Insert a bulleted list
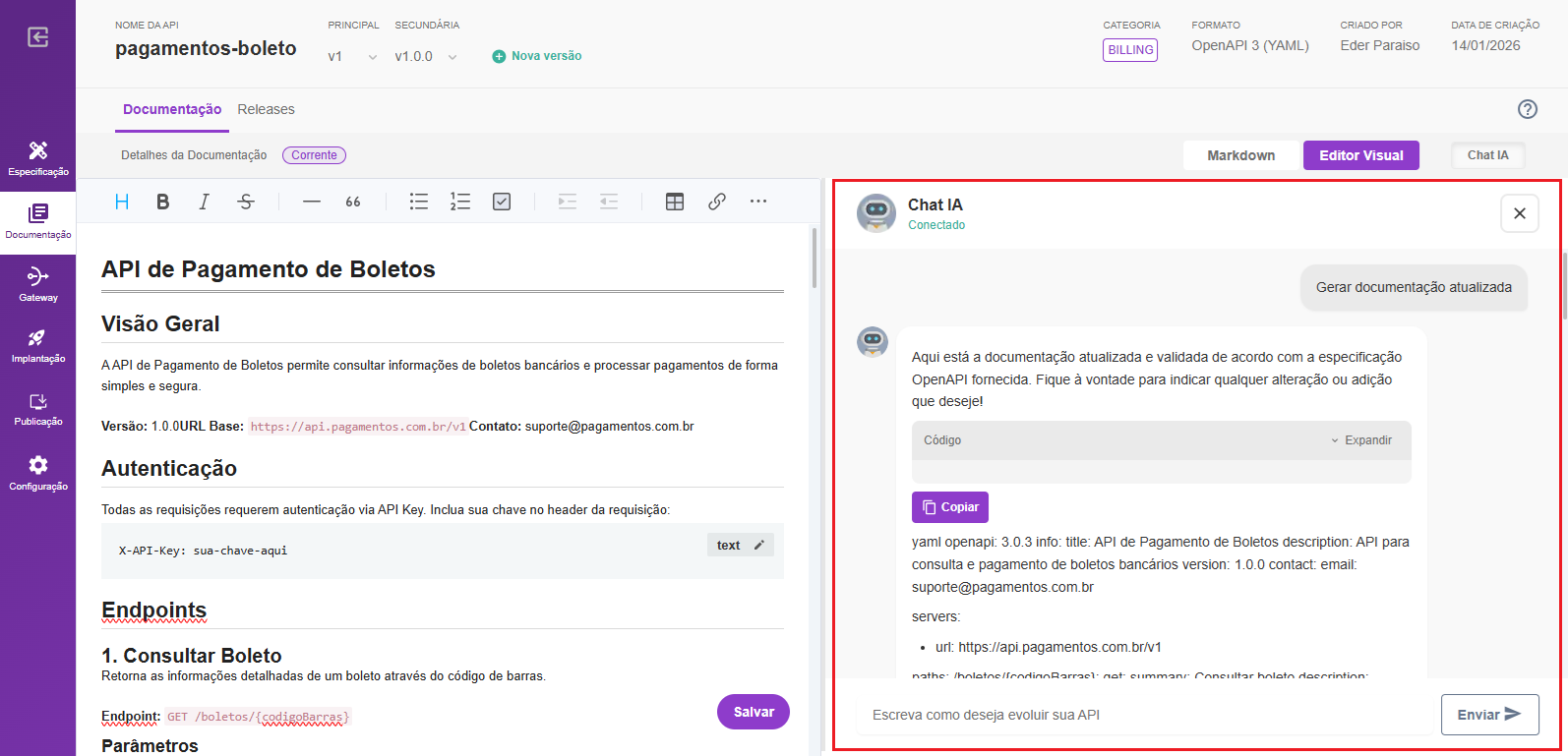The image size is (1568, 756). pos(419,202)
